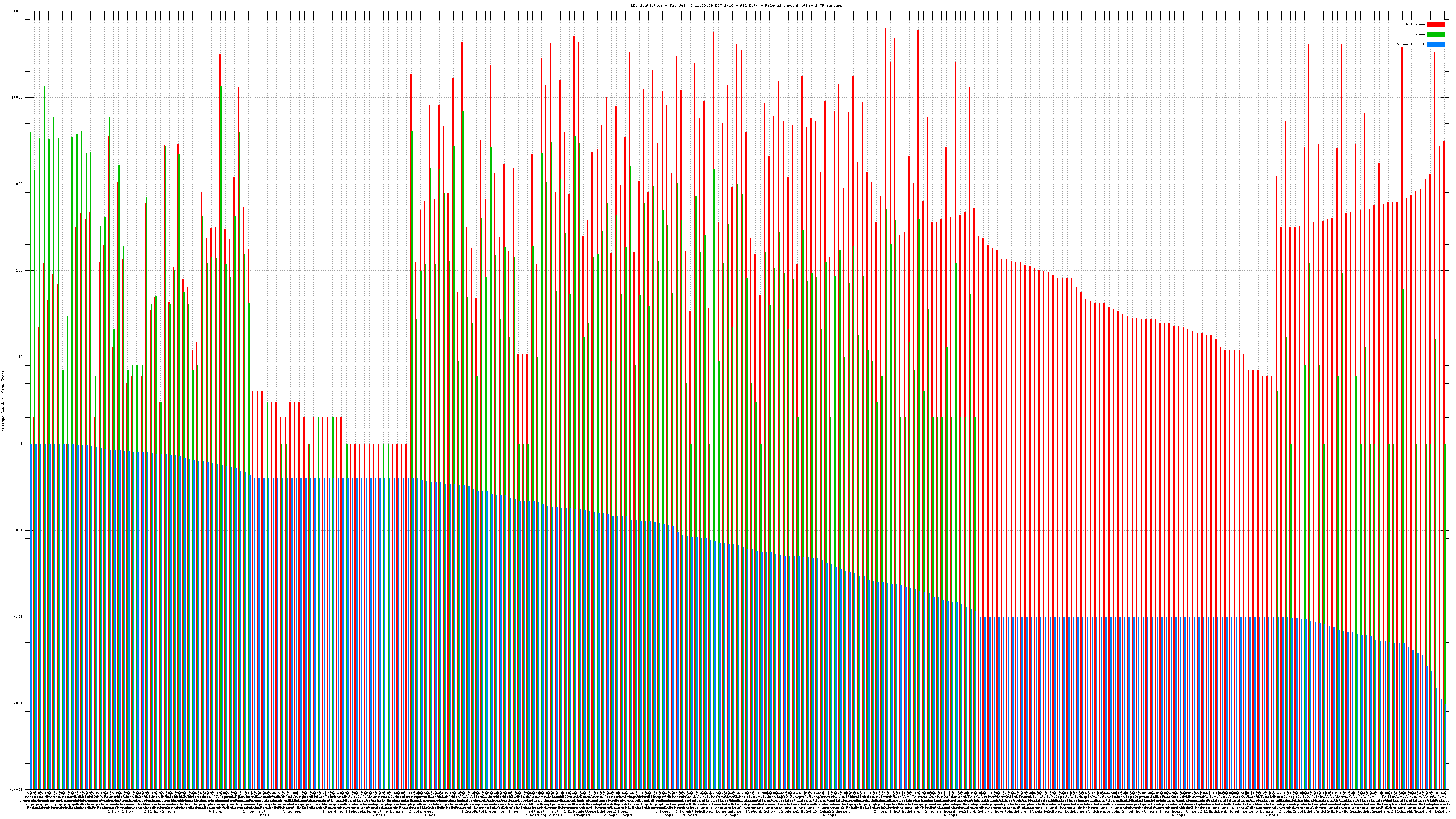
Task: Click the 100 y-axis label
Action: [x=19, y=271]
